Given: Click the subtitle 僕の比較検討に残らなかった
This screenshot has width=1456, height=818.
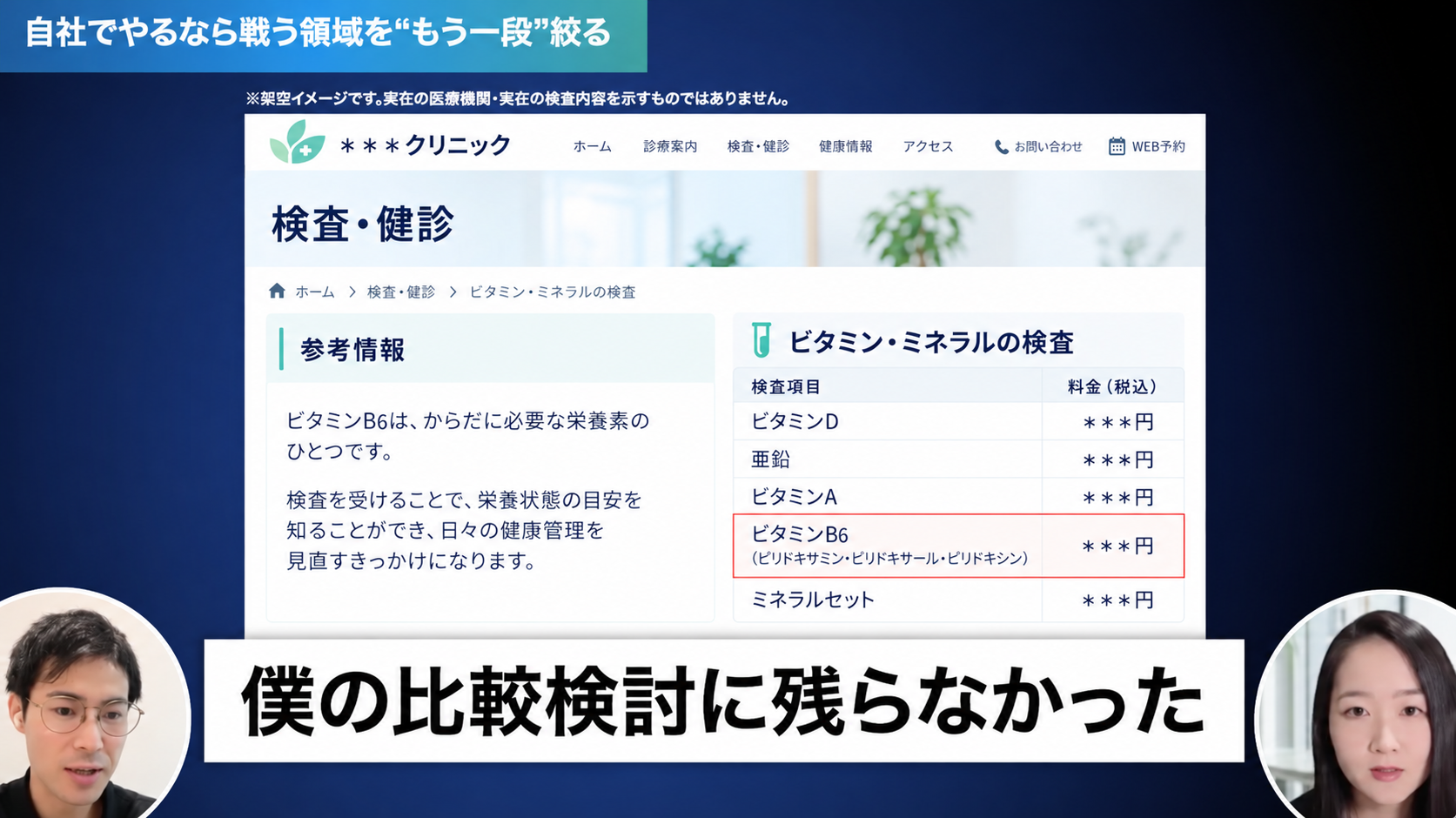Looking at the screenshot, I should [x=723, y=701].
